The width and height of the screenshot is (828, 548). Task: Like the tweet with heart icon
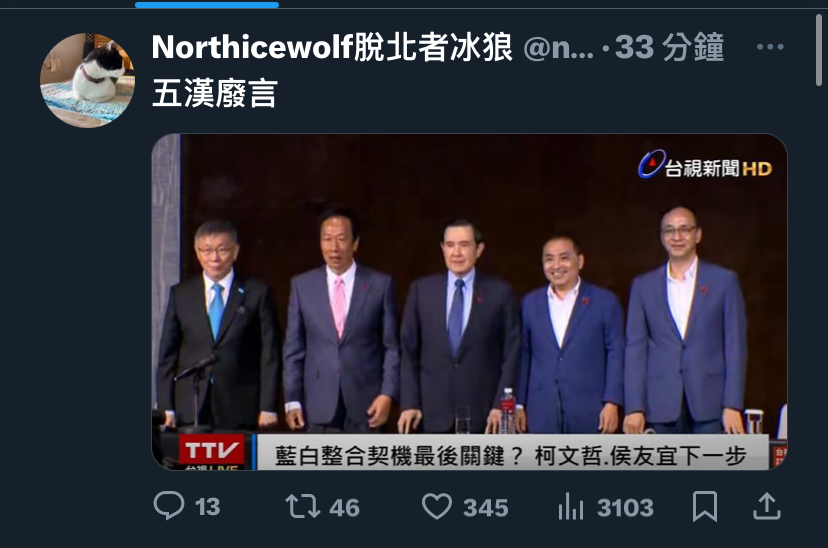(x=437, y=506)
